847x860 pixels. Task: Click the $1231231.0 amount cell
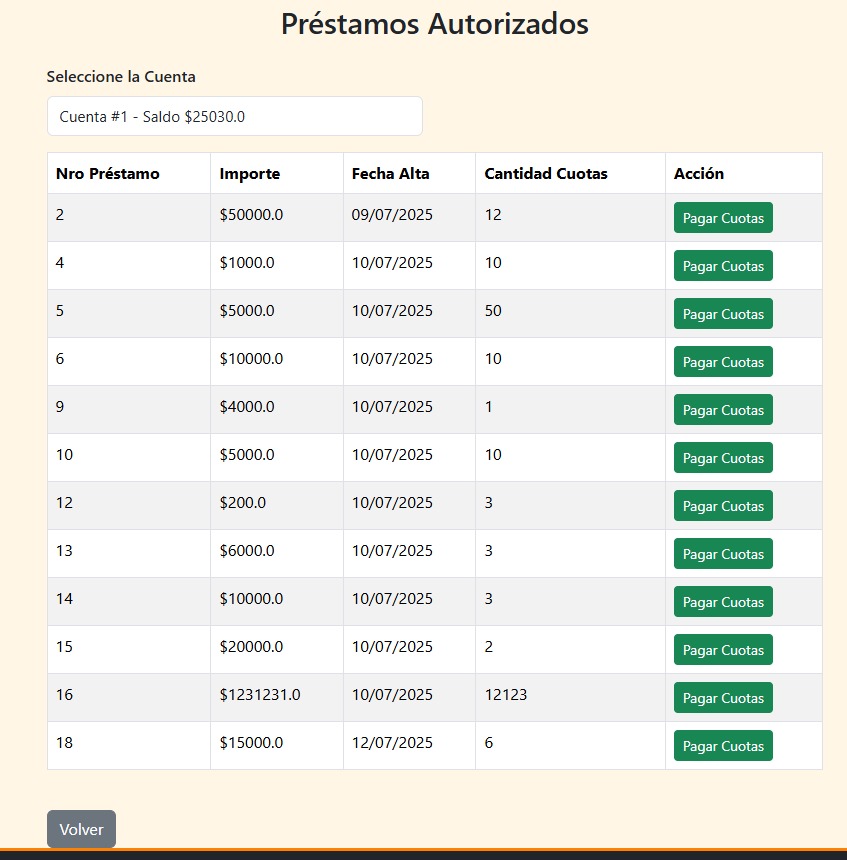[x=260, y=695]
